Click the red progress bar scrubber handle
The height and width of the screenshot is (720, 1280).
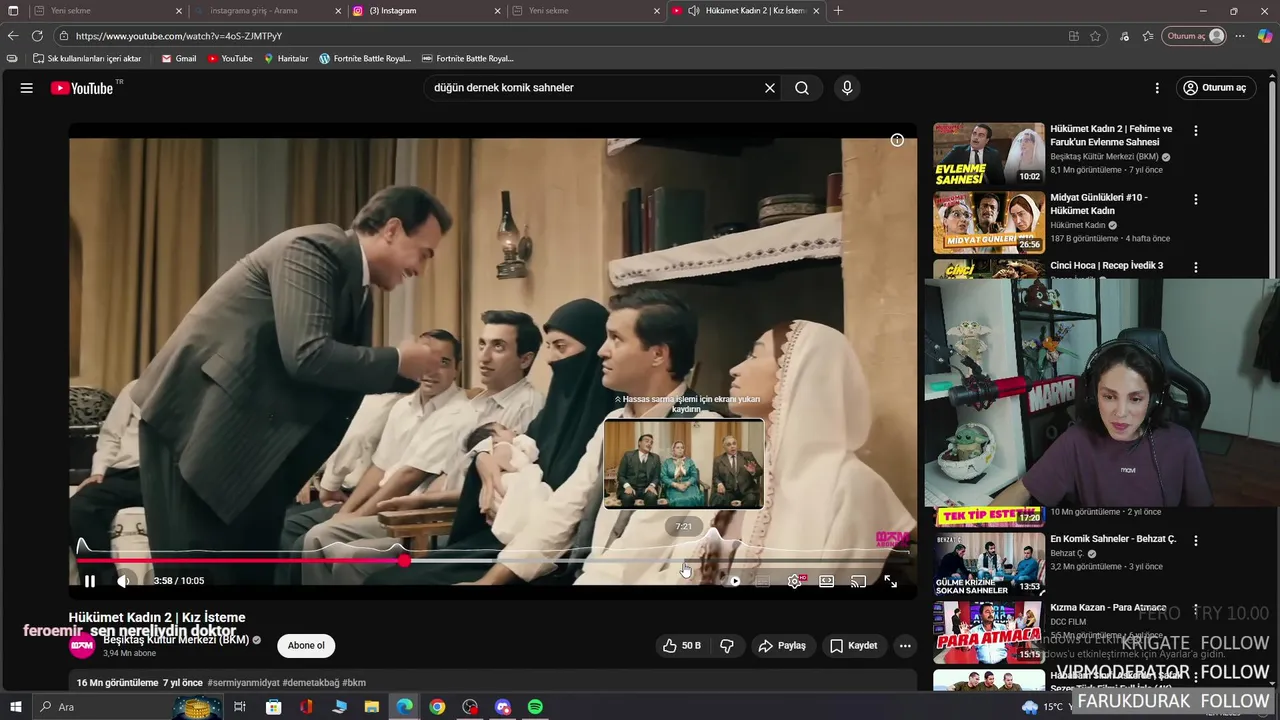pyautogui.click(x=404, y=561)
